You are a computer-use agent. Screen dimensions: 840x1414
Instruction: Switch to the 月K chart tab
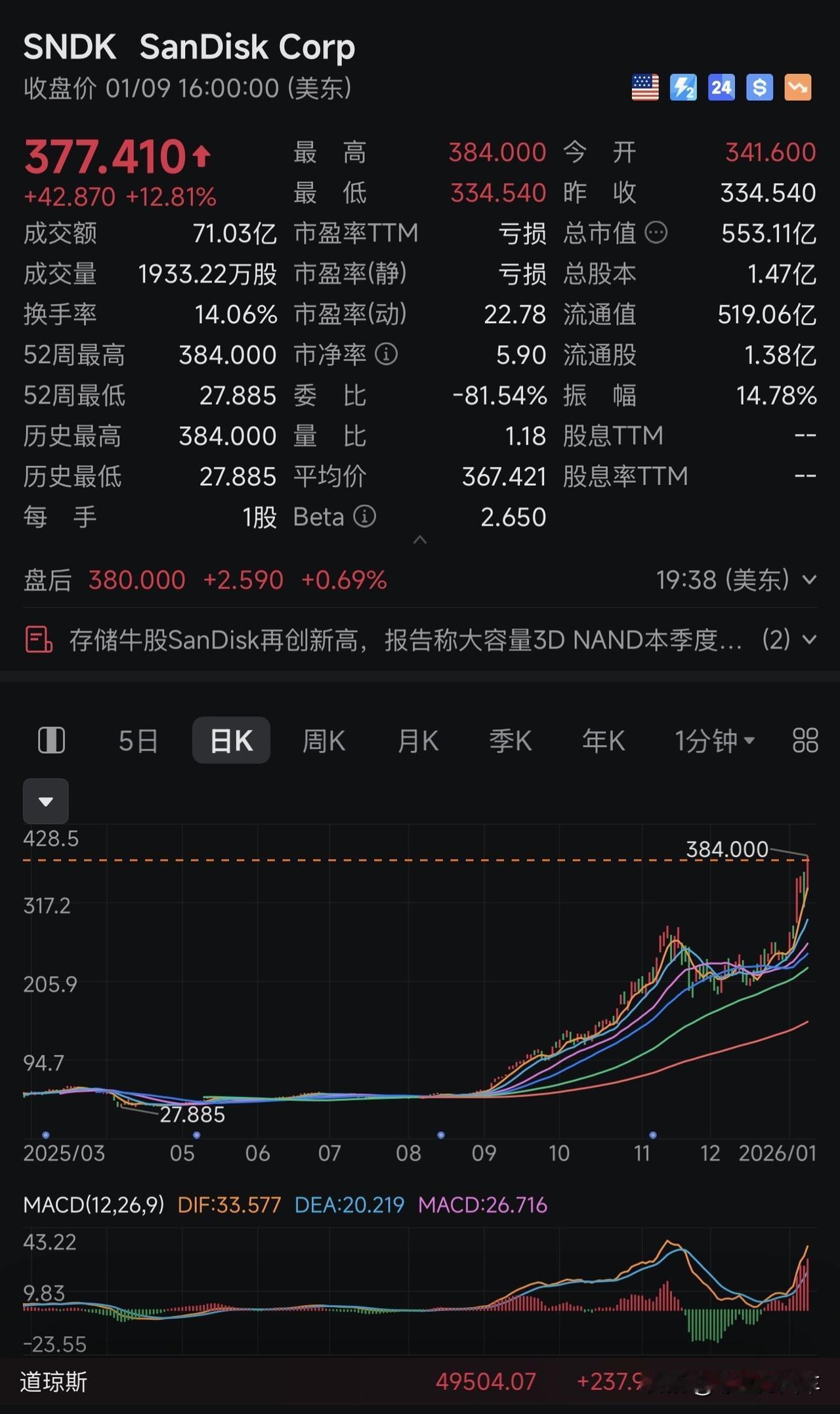[x=417, y=741]
